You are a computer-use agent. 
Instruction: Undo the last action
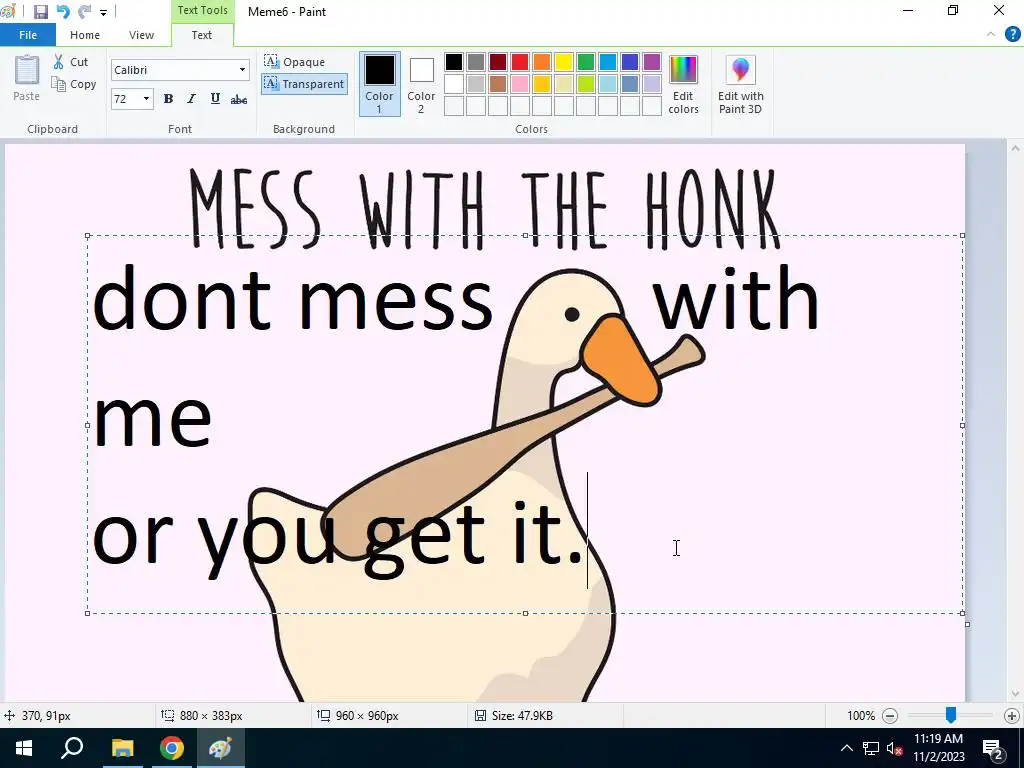point(63,12)
